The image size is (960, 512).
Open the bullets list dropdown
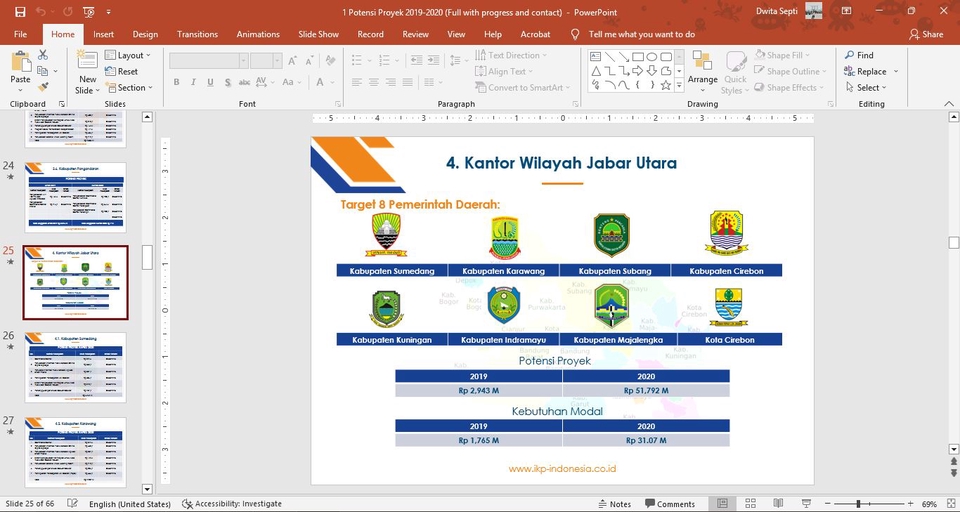370,60
